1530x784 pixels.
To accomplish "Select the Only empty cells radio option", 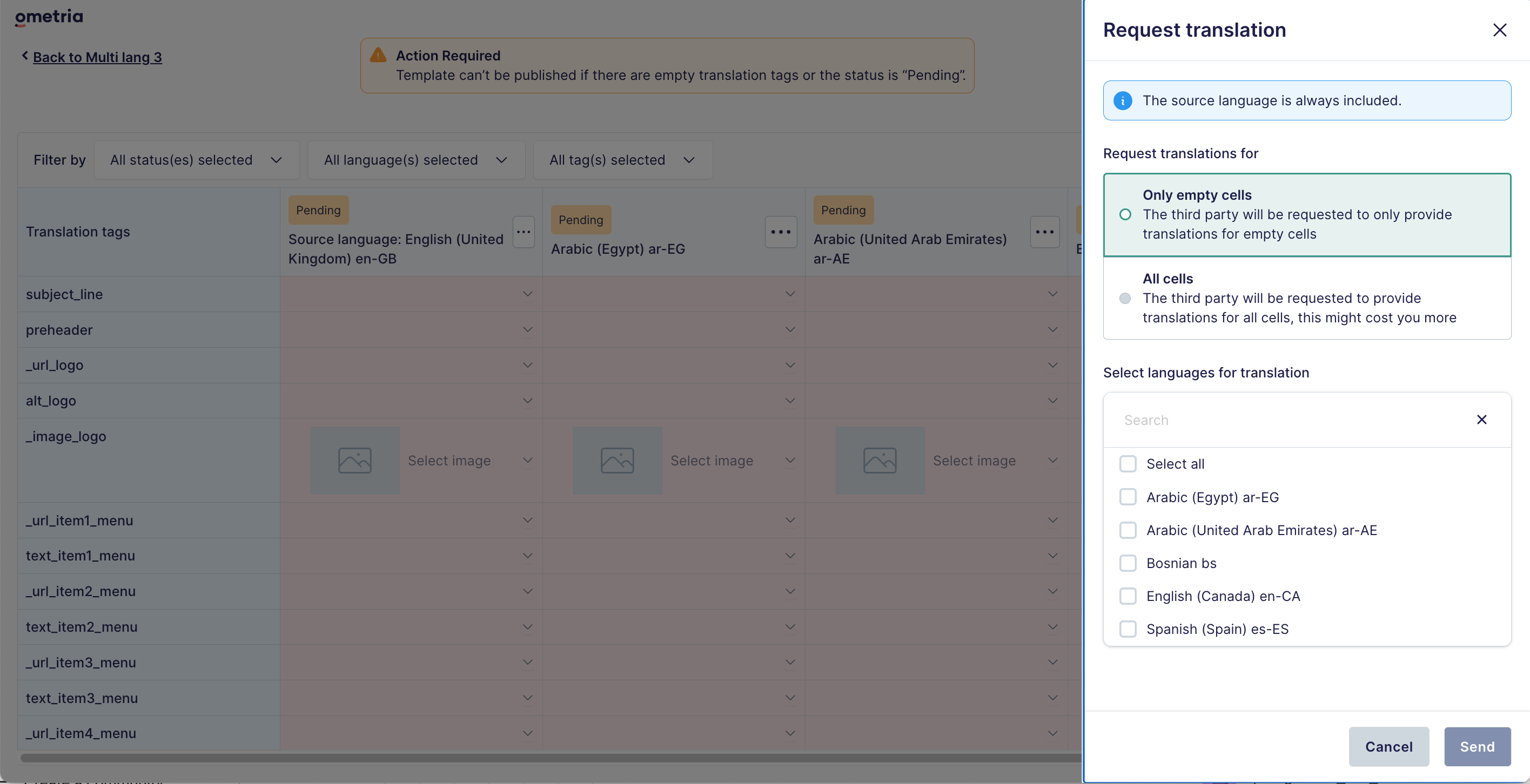I will pyautogui.click(x=1125, y=214).
